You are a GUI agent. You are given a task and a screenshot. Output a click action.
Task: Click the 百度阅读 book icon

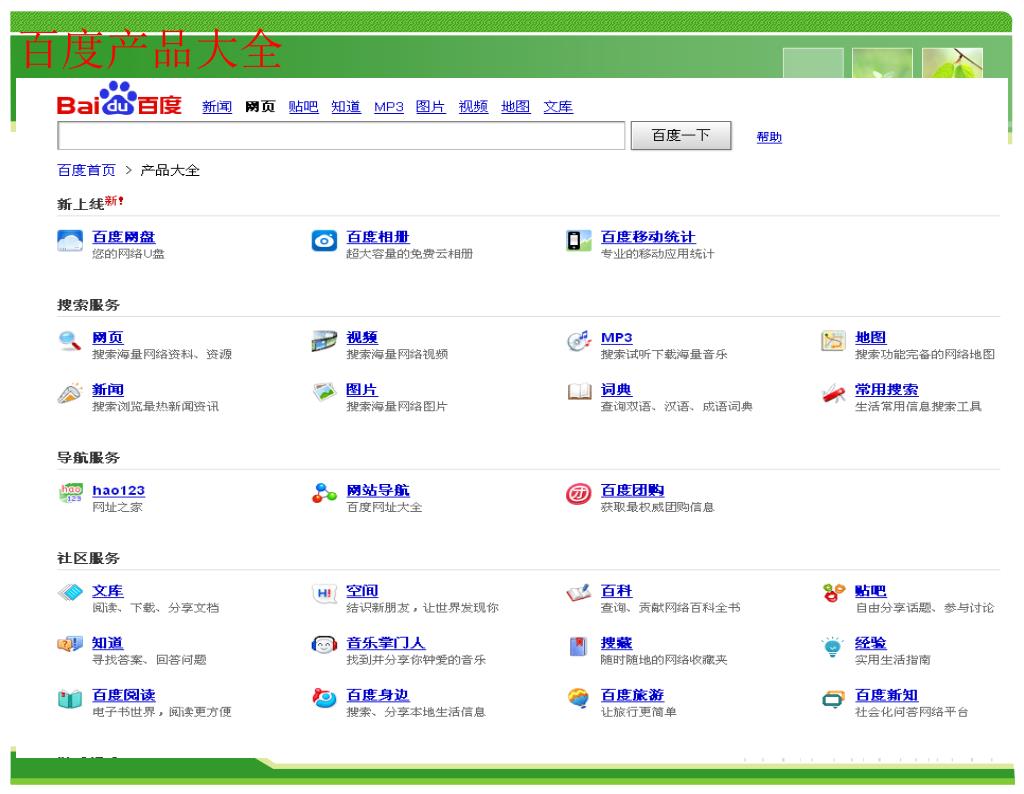[x=70, y=699]
